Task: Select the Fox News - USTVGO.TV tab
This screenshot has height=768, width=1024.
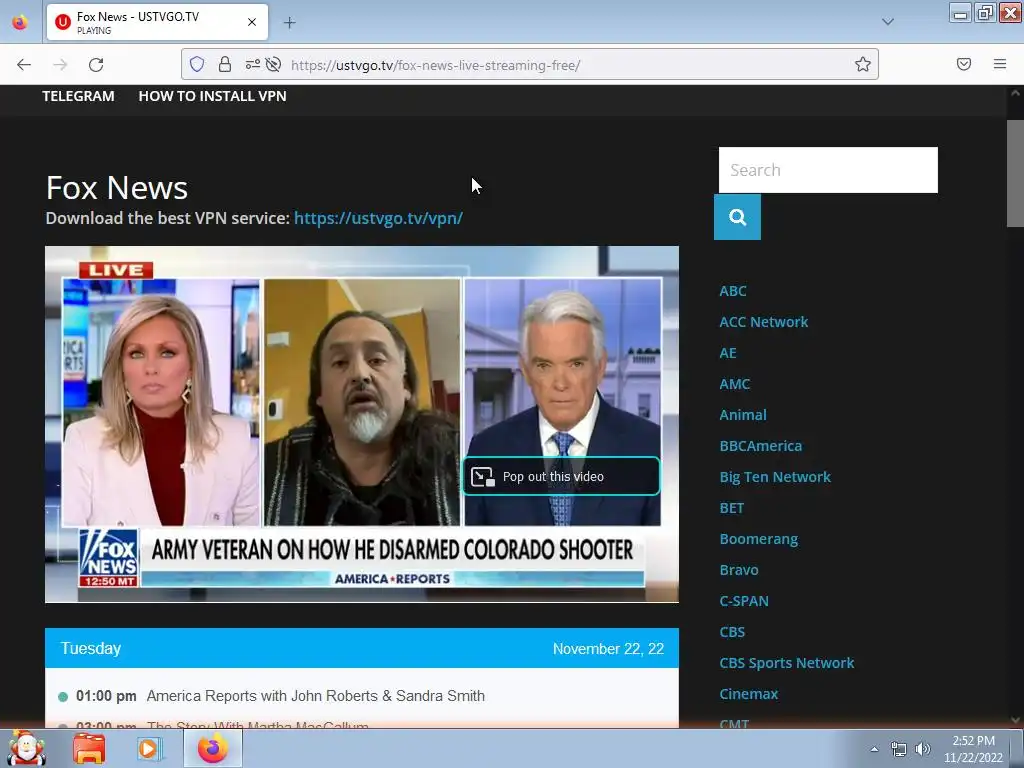Action: pyautogui.click(x=157, y=22)
